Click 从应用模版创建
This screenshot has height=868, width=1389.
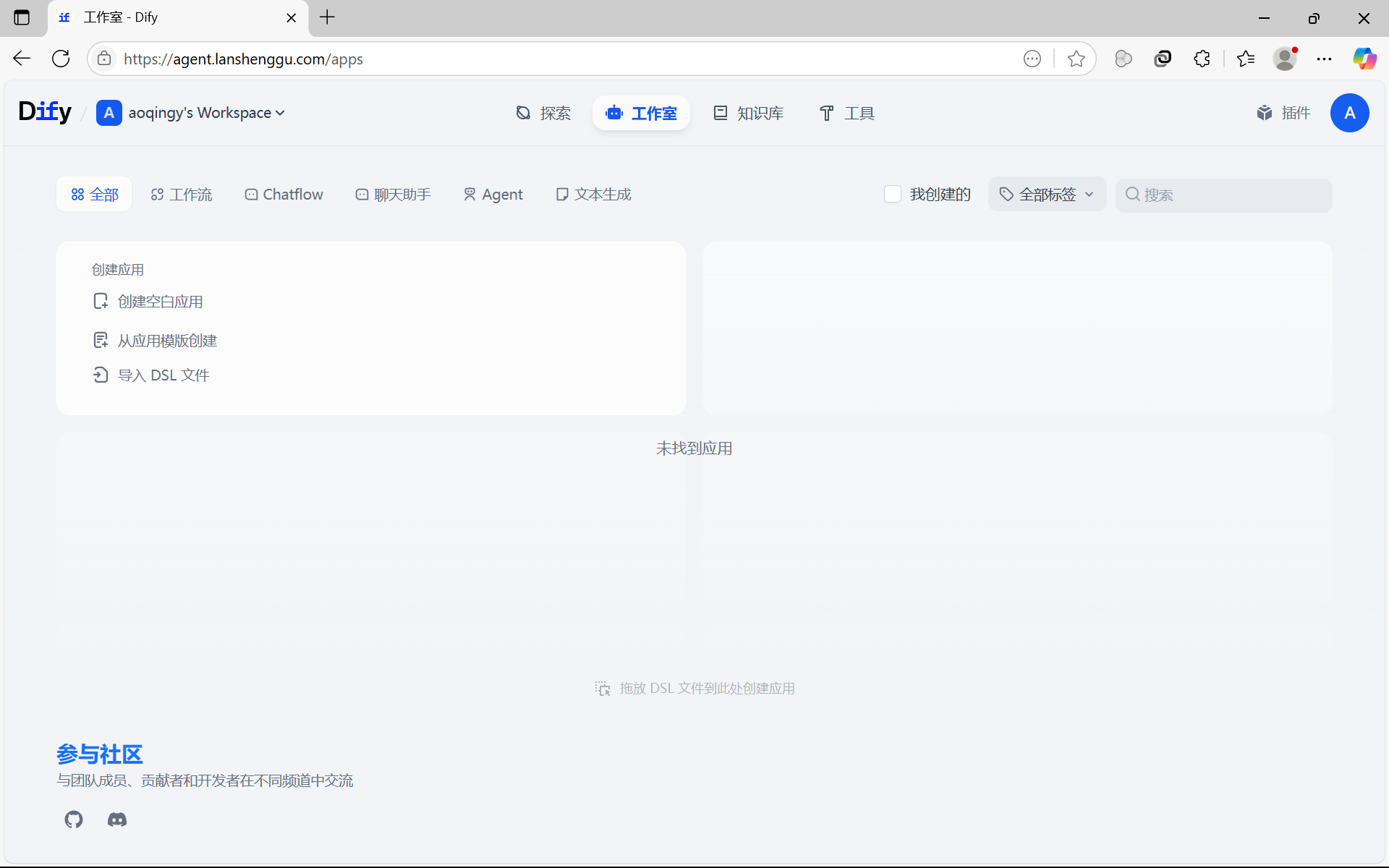coord(155,340)
